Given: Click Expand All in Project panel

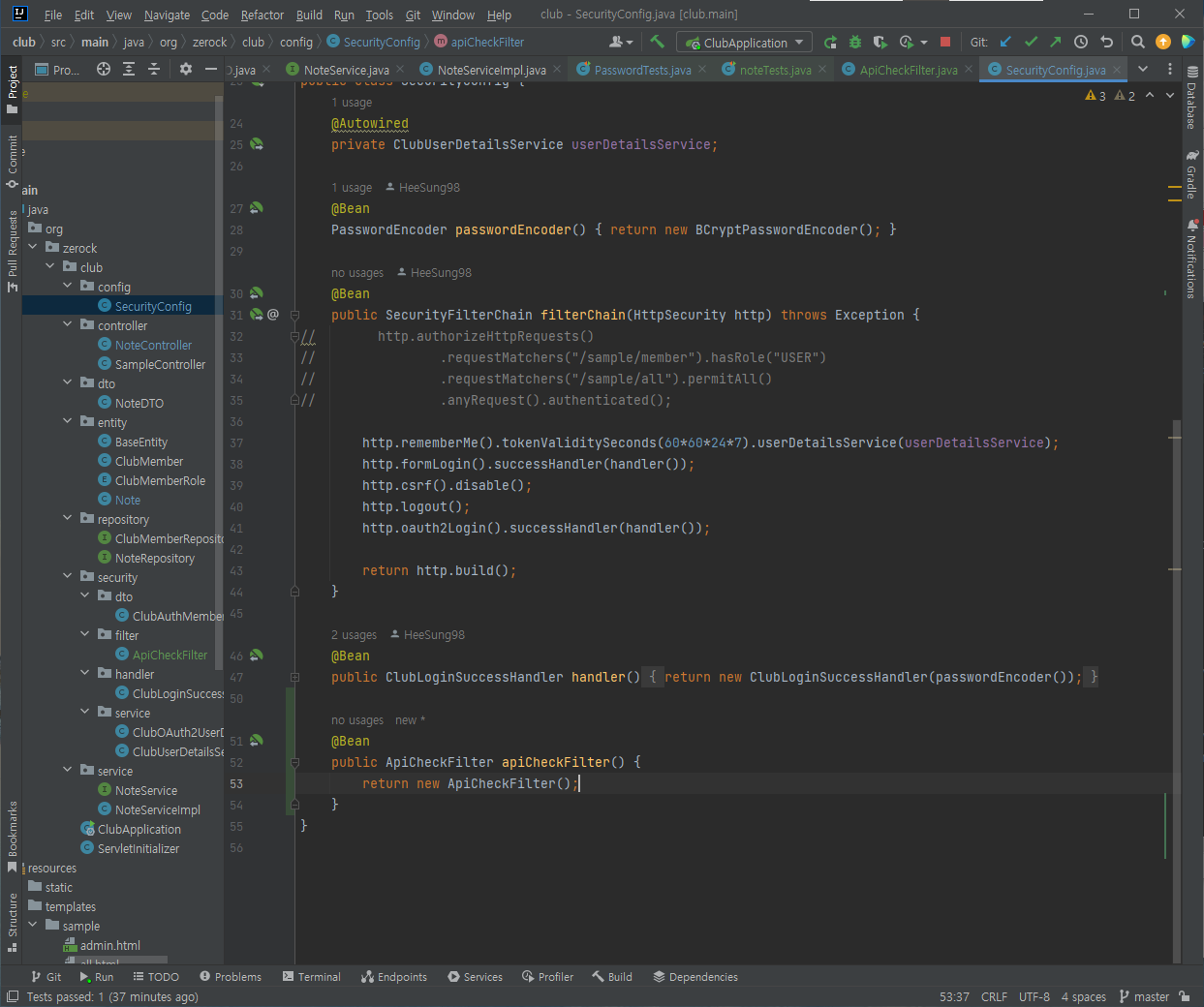Looking at the screenshot, I should (x=129, y=69).
